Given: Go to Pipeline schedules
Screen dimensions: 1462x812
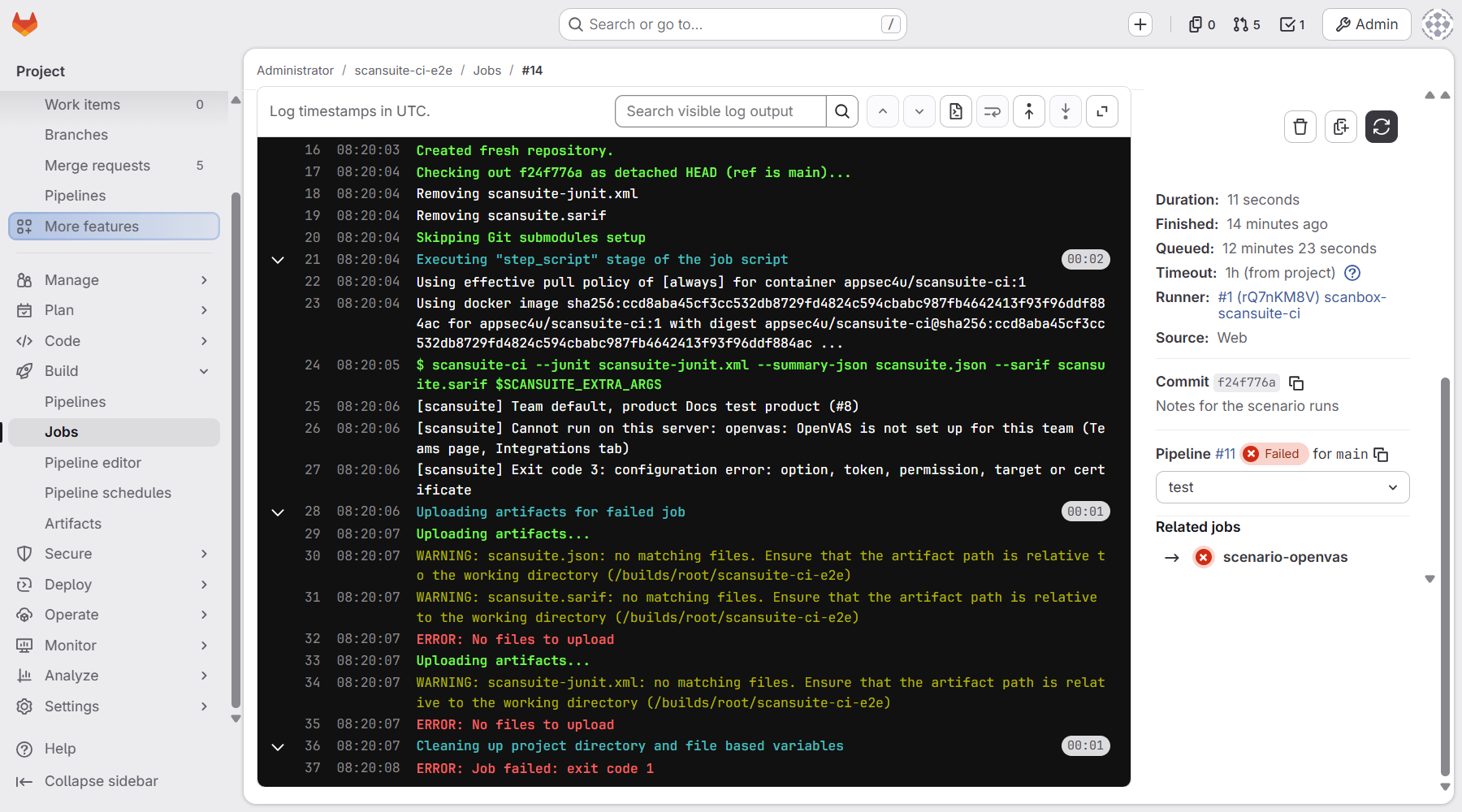Looking at the screenshot, I should tap(114, 493).
